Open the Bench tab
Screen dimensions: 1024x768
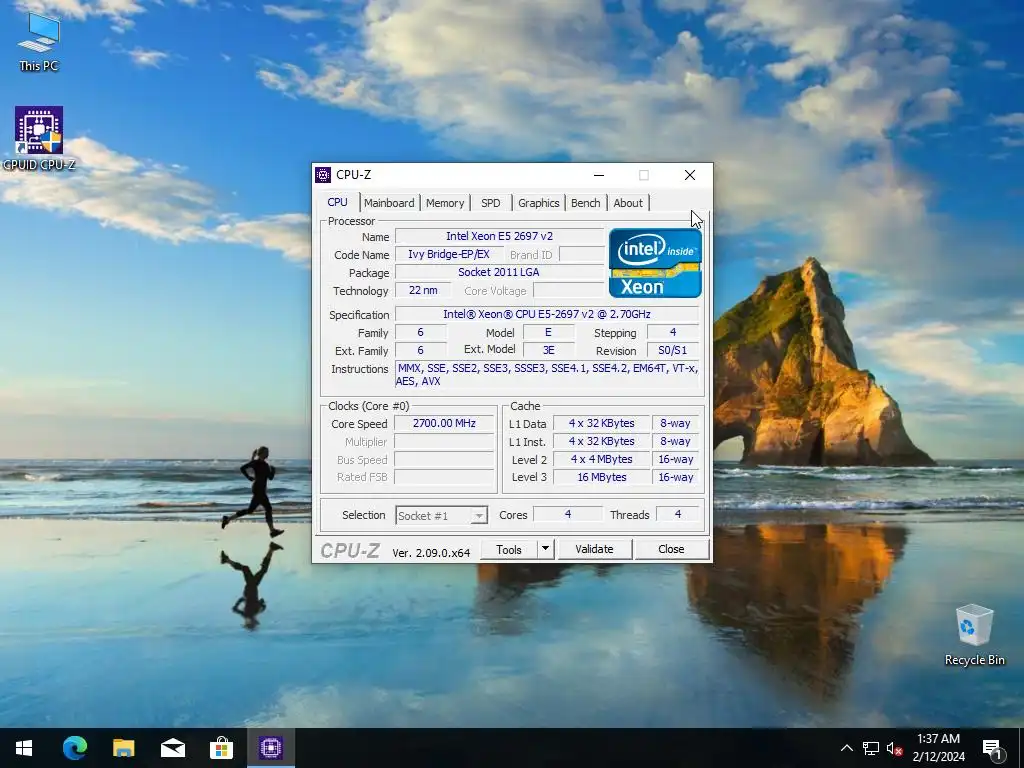click(x=586, y=203)
